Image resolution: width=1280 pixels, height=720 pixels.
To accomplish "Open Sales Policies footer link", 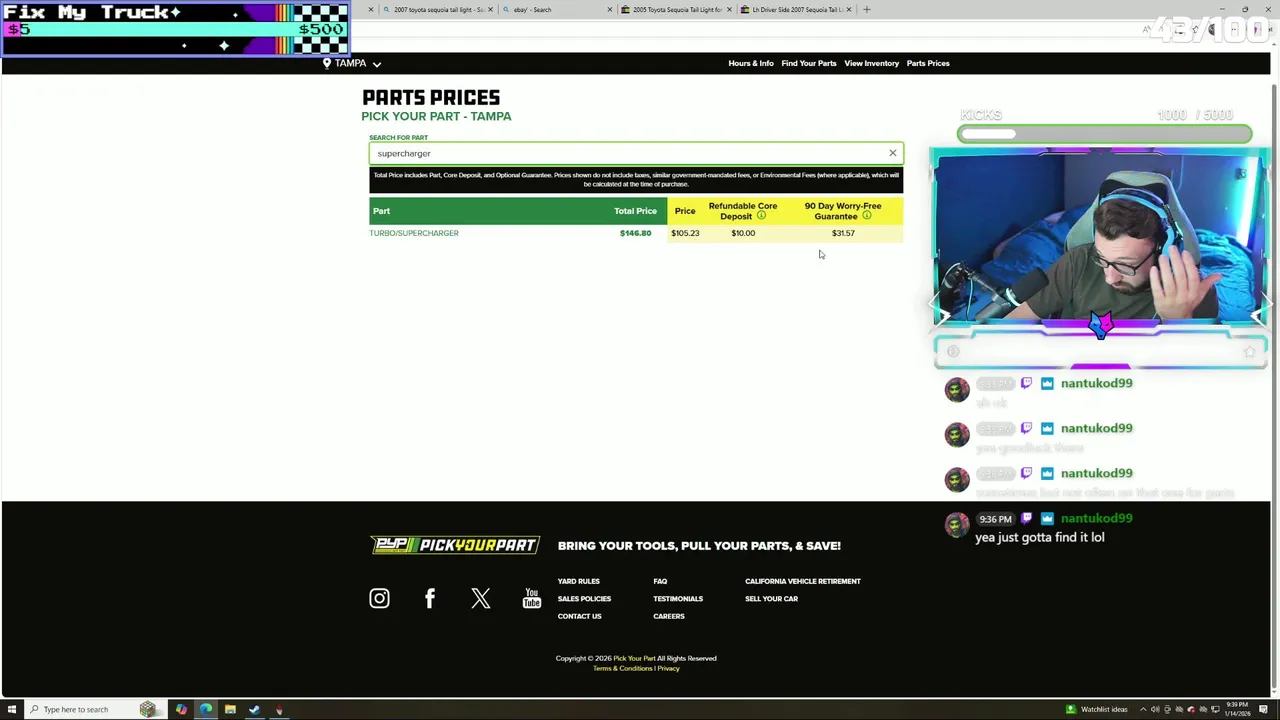I will pyautogui.click(x=584, y=599).
